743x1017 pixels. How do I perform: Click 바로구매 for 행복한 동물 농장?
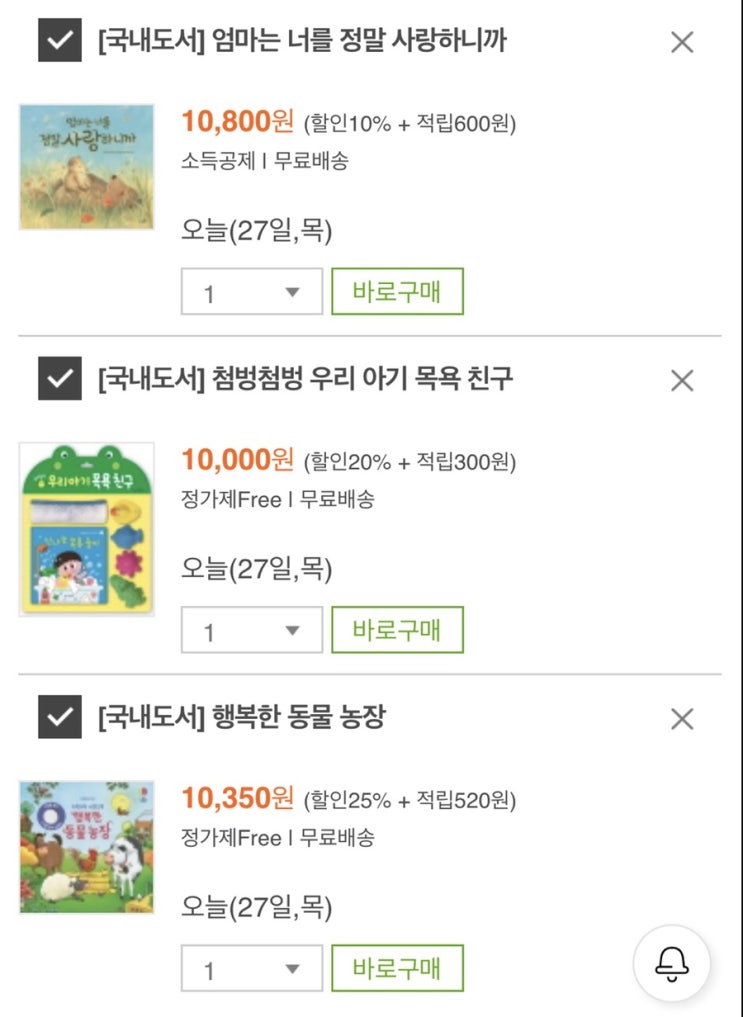(x=397, y=967)
